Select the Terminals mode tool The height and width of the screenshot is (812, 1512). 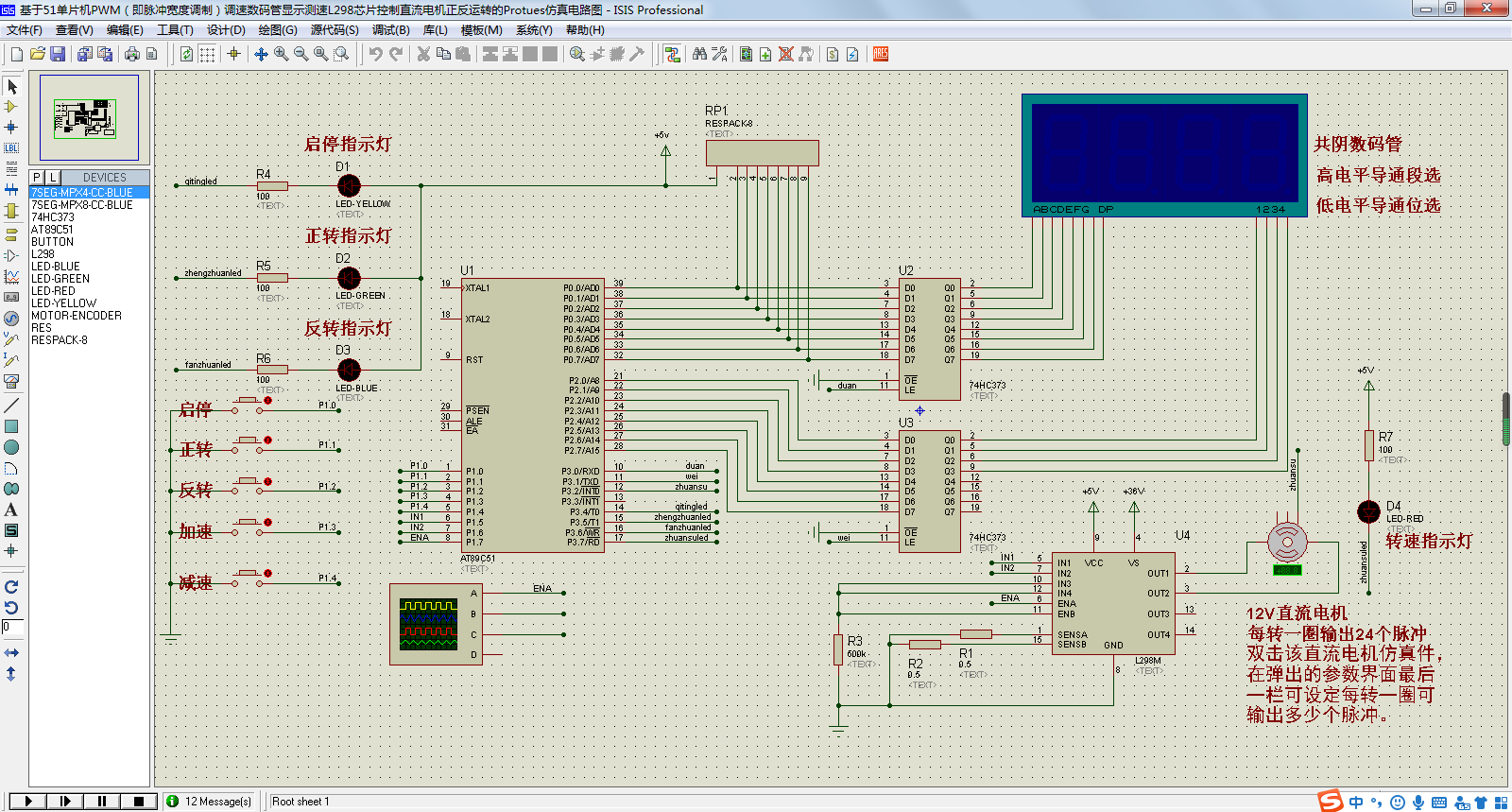click(11, 234)
